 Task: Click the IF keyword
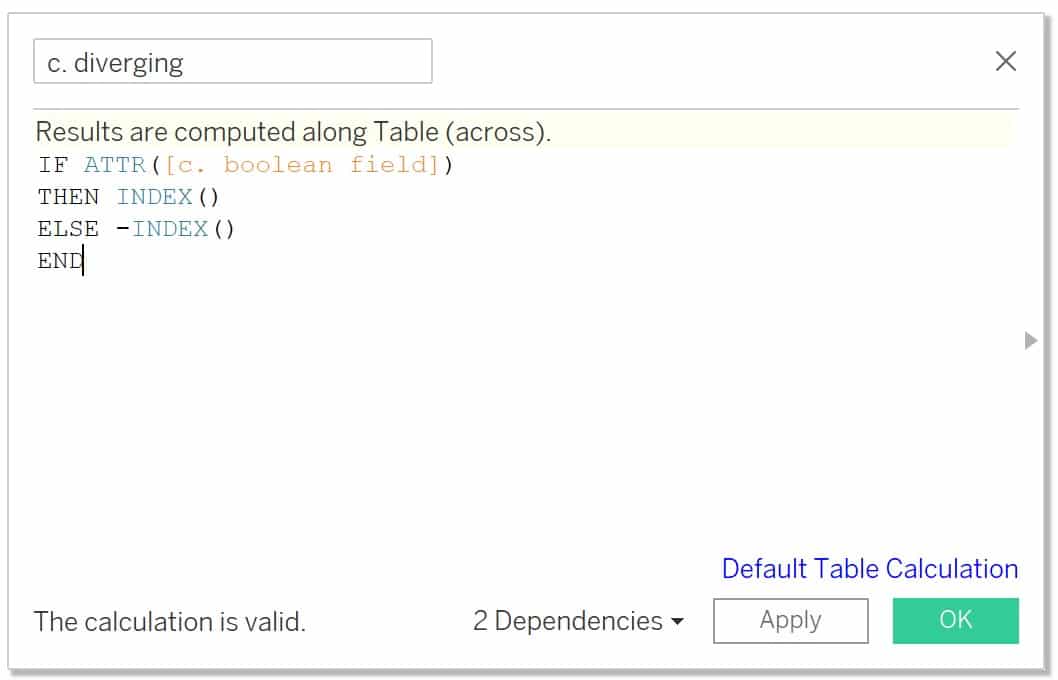pos(53,165)
